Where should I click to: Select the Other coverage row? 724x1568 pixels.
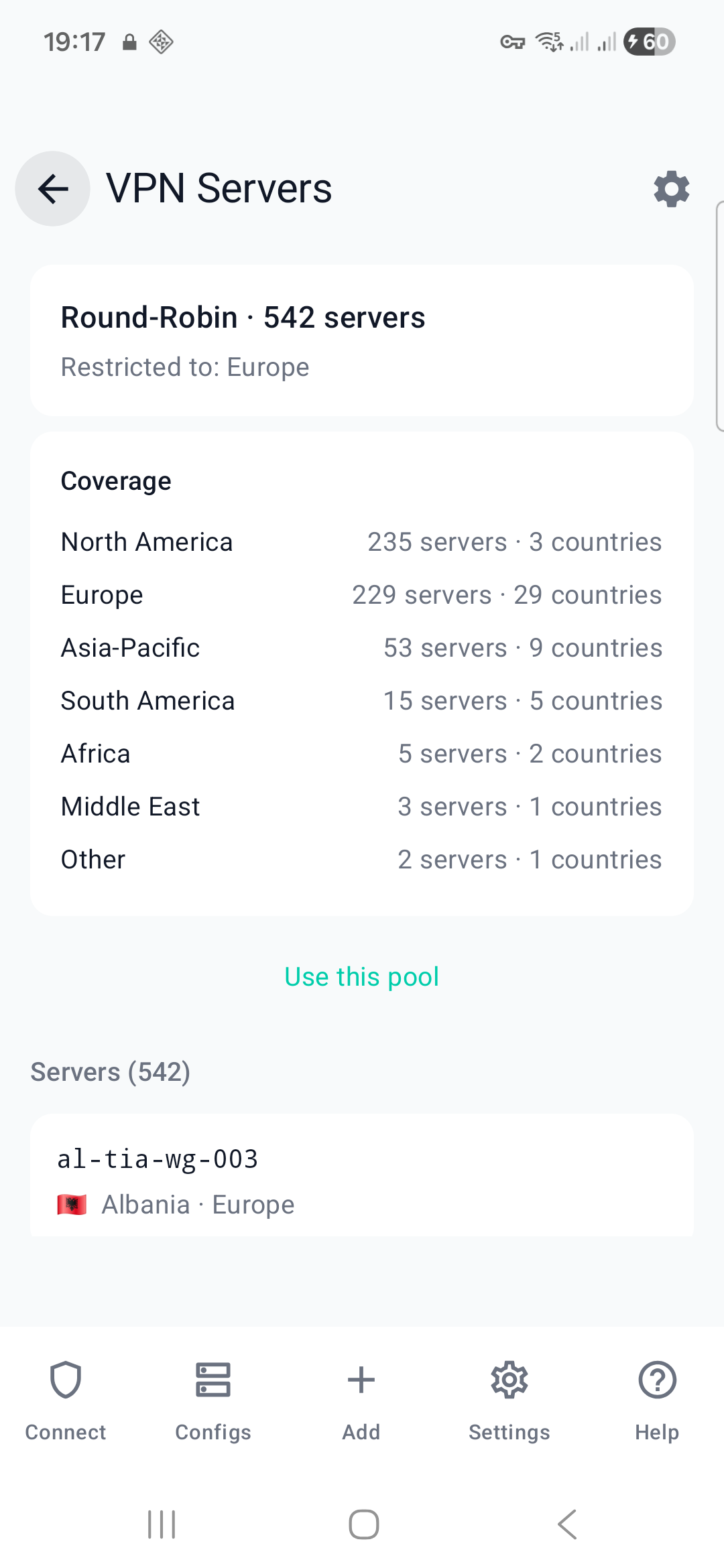[x=361, y=860]
